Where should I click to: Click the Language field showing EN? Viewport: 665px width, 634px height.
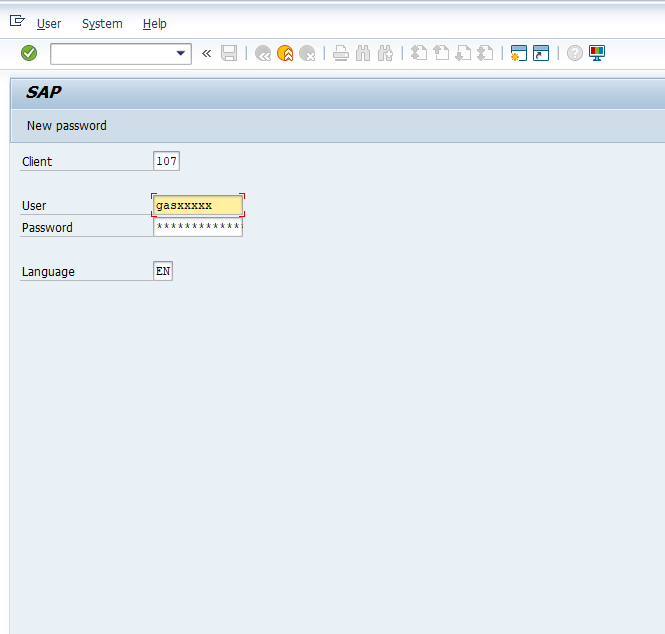click(163, 271)
